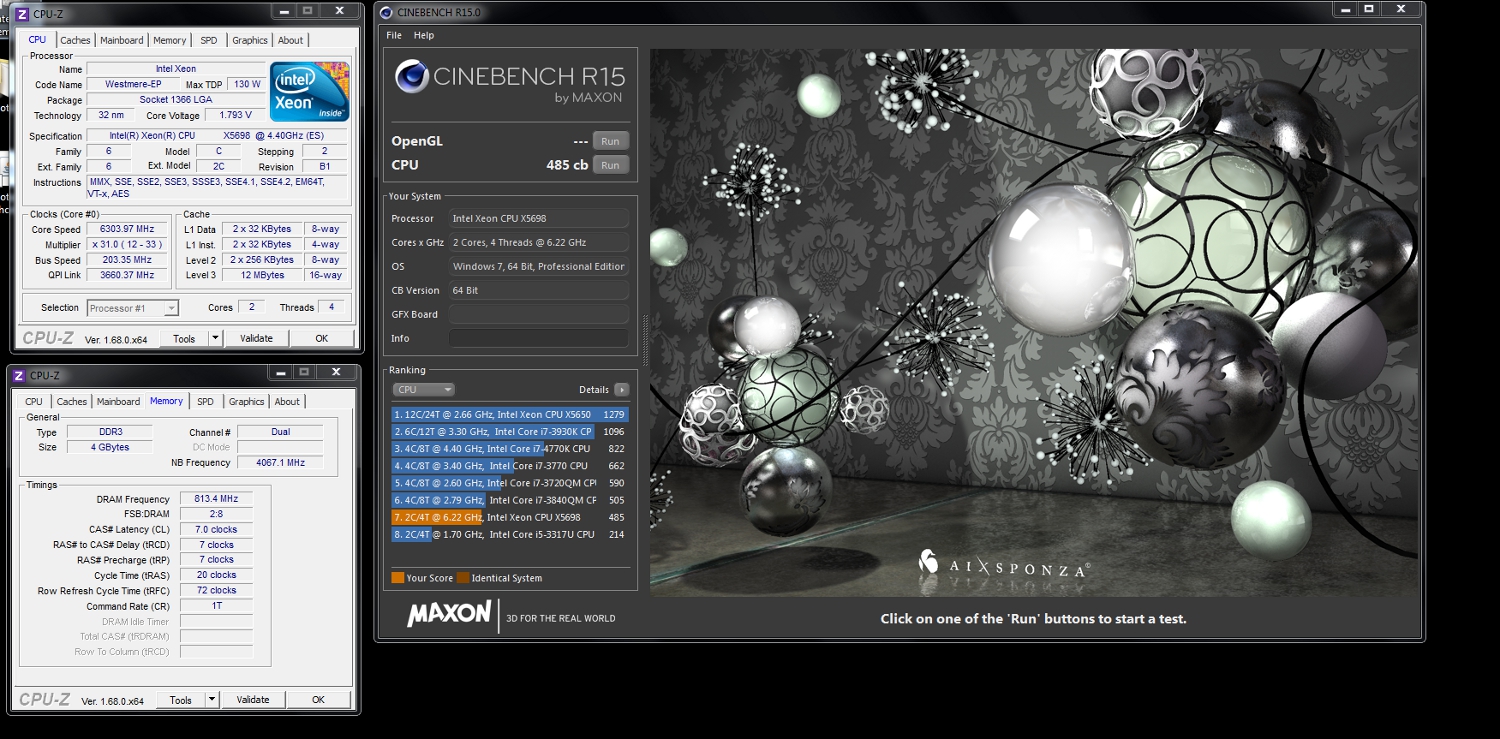Click Processor field Intel Xeon CPU X5698
Viewport: 1500px width, 739px height.
tap(539, 218)
